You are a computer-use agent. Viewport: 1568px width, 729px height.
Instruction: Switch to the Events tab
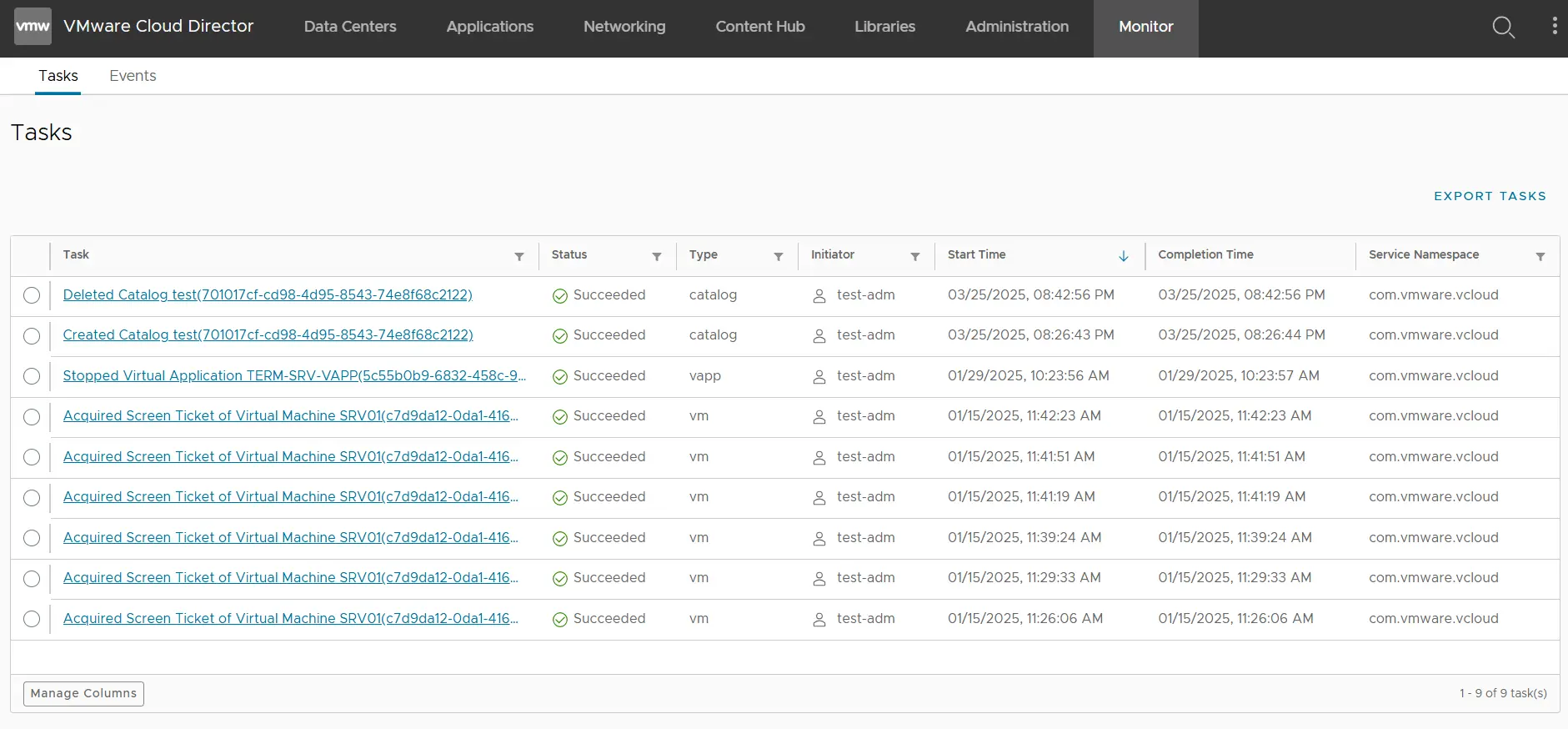click(x=133, y=76)
